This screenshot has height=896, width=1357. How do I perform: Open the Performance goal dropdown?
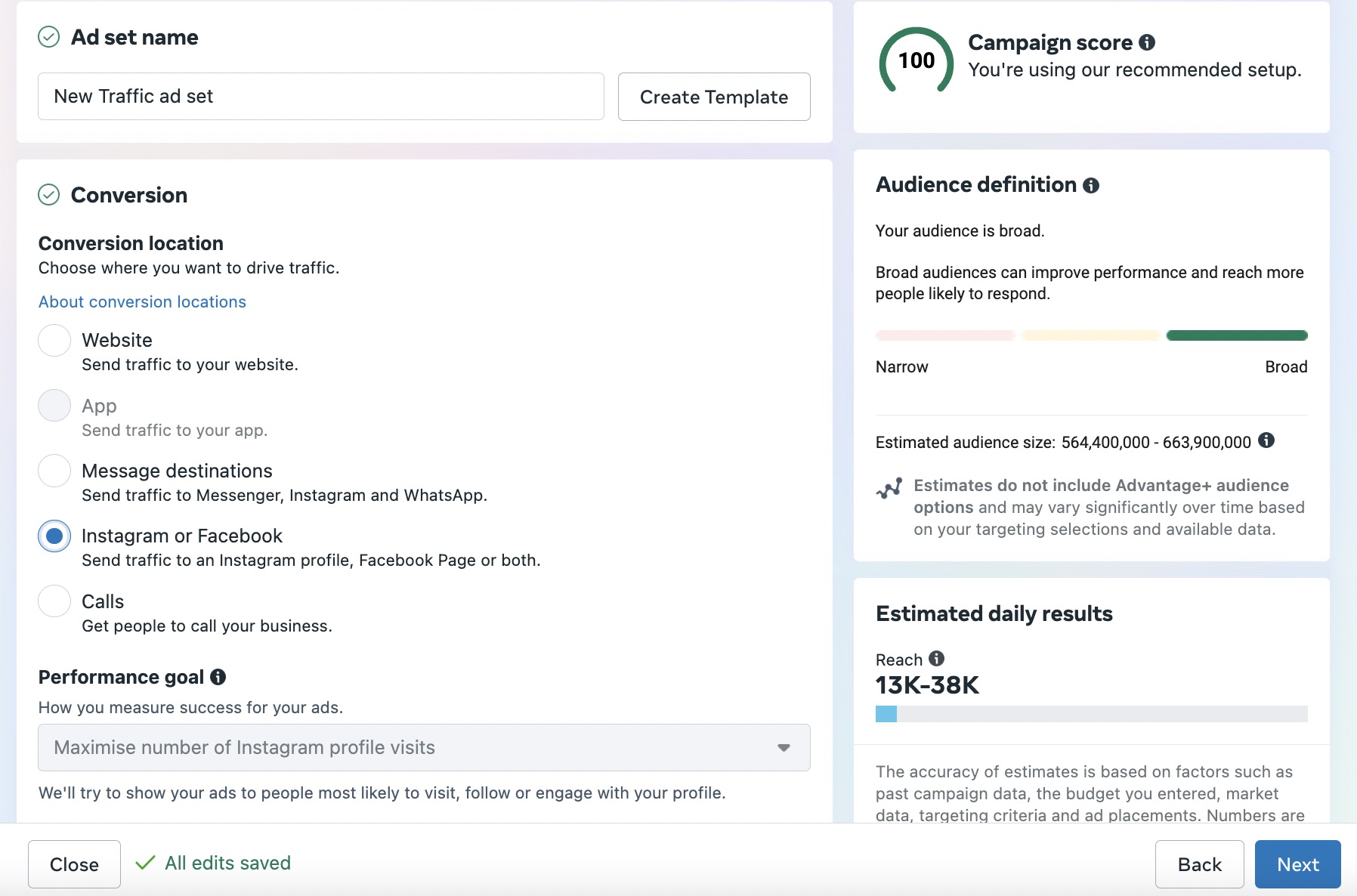point(423,748)
